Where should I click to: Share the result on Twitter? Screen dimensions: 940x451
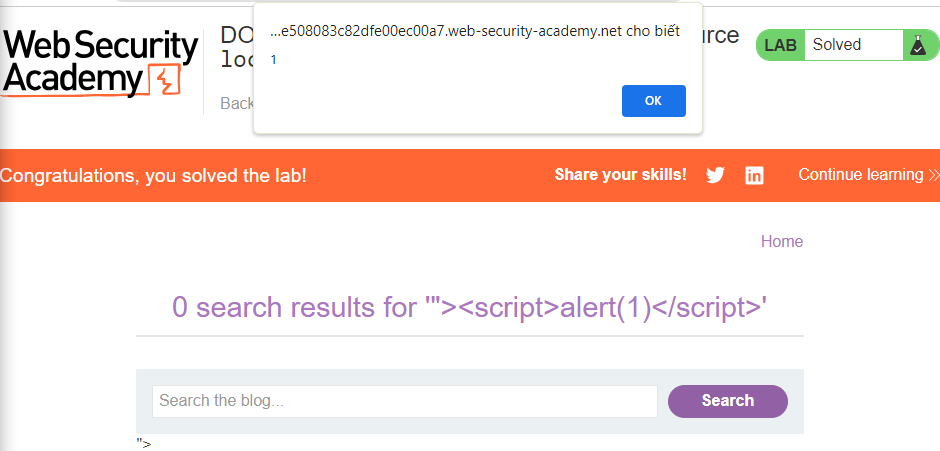point(715,175)
